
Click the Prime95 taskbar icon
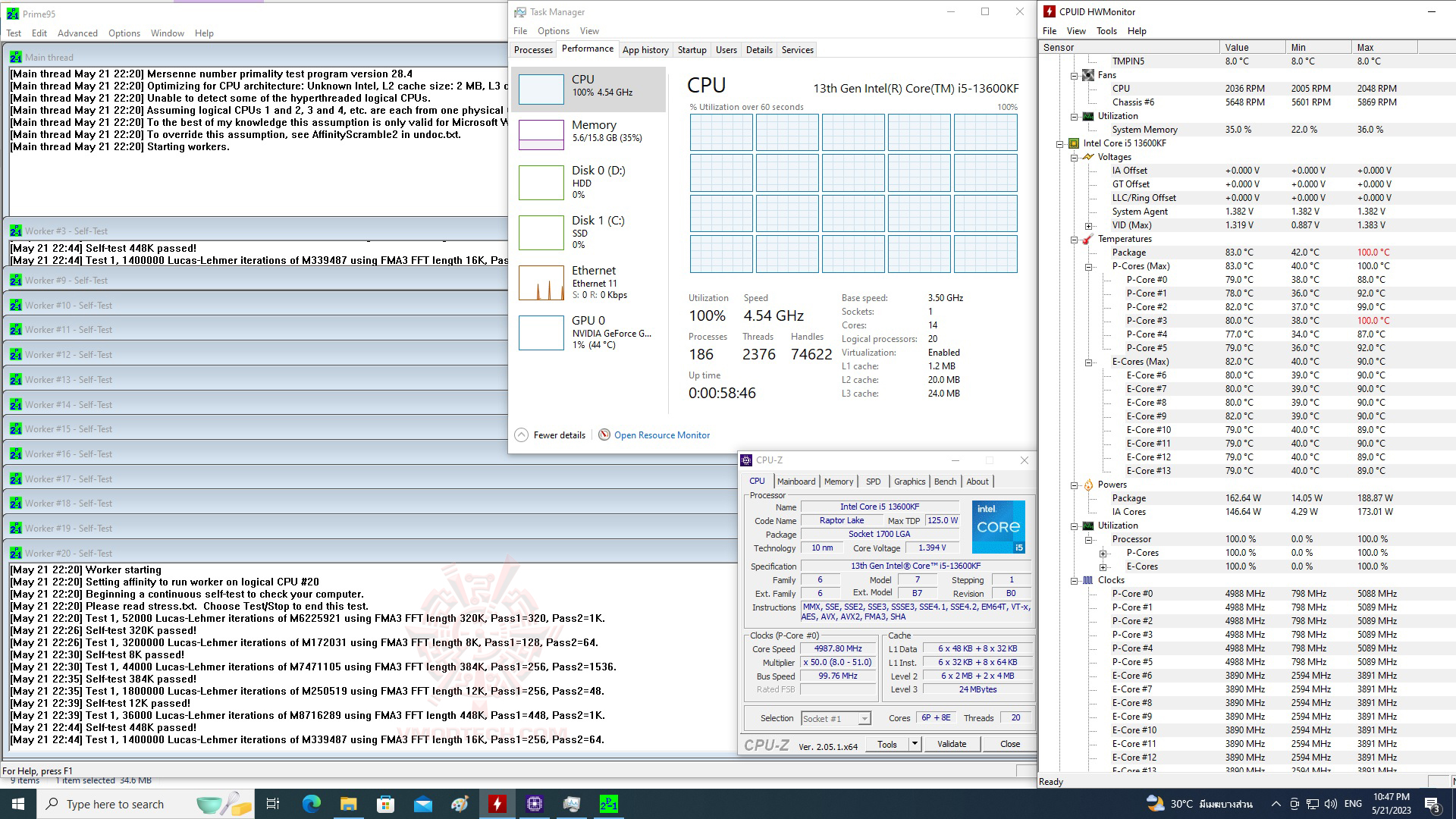(x=608, y=804)
